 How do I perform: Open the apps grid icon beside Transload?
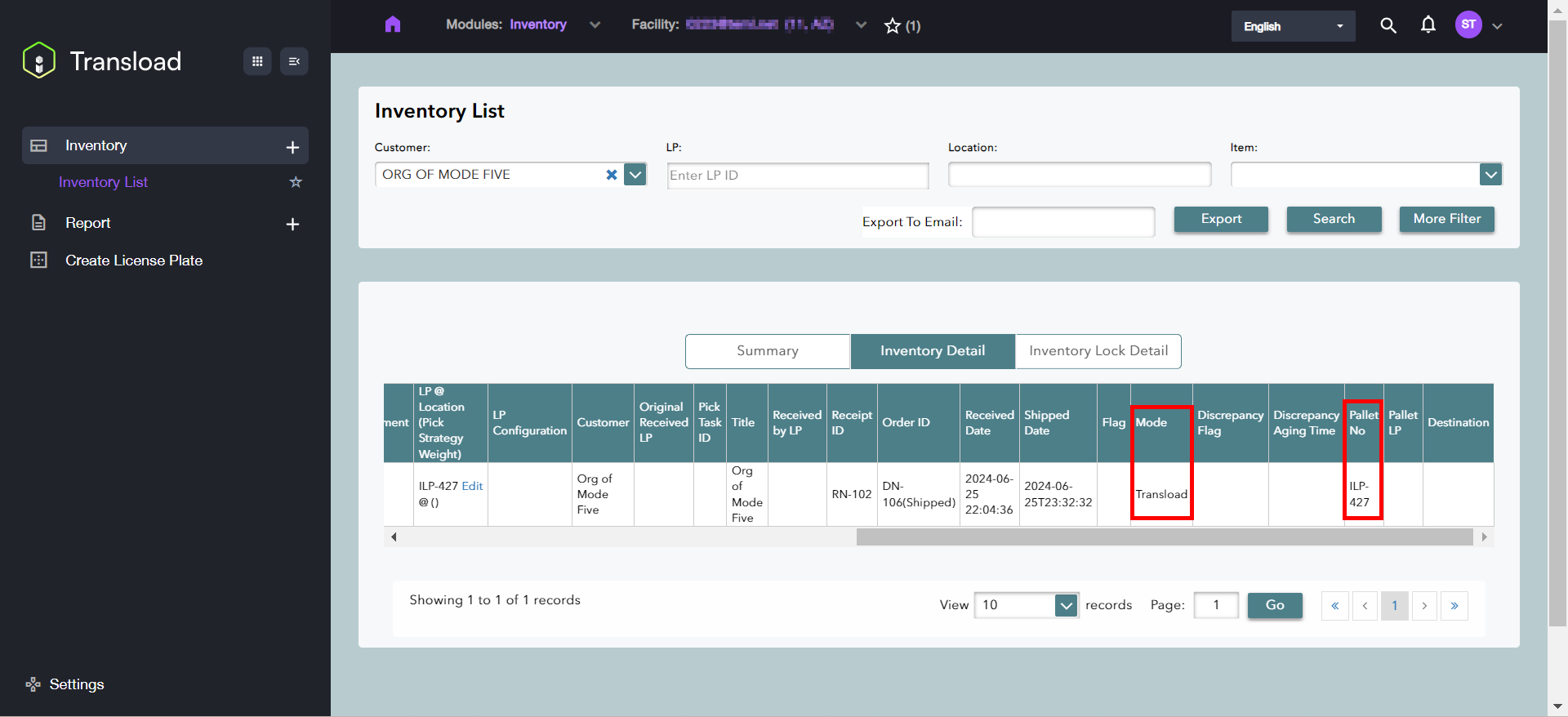pyautogui.click(x=257, y=61)
